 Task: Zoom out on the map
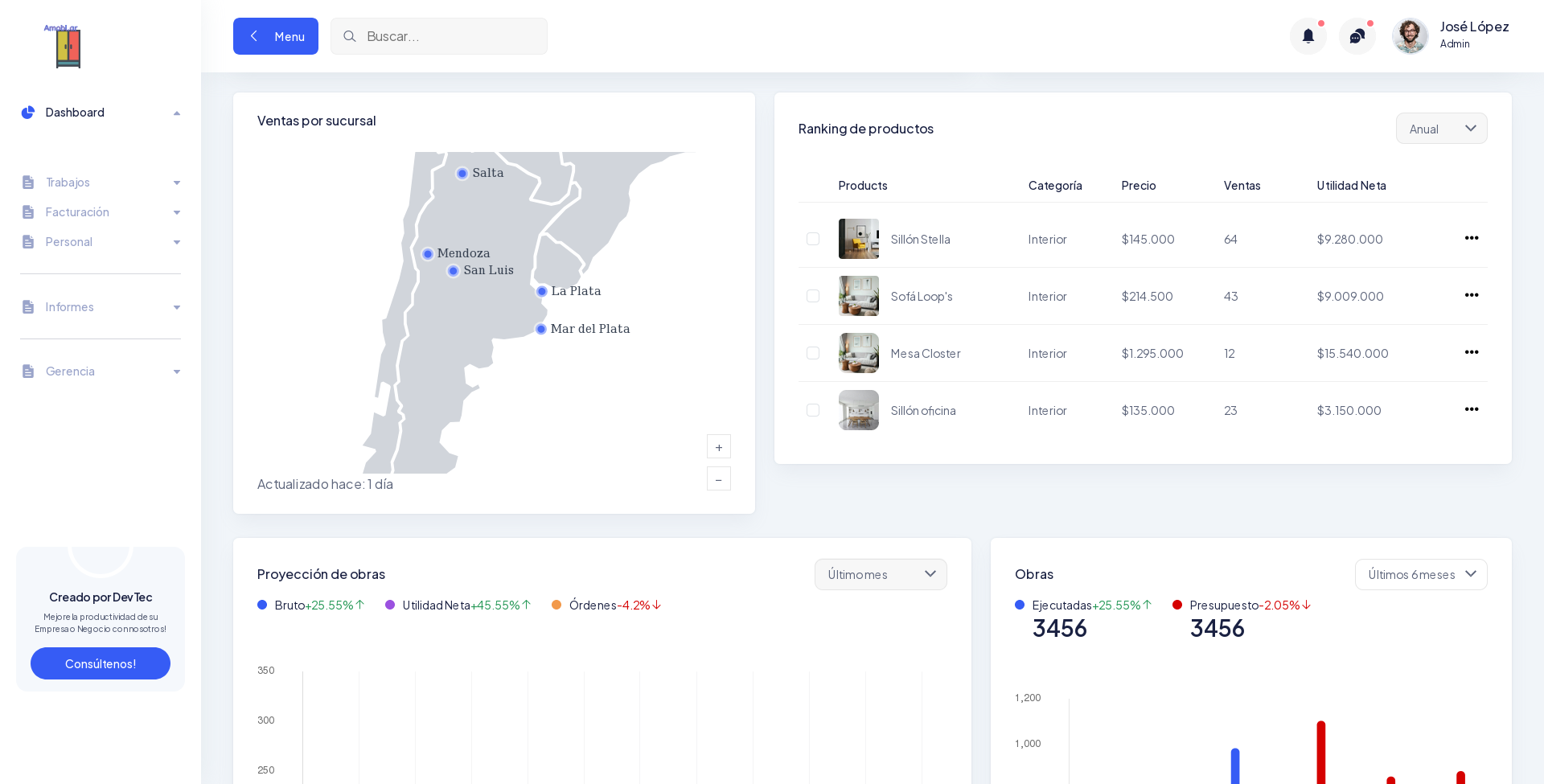(718, 479)
